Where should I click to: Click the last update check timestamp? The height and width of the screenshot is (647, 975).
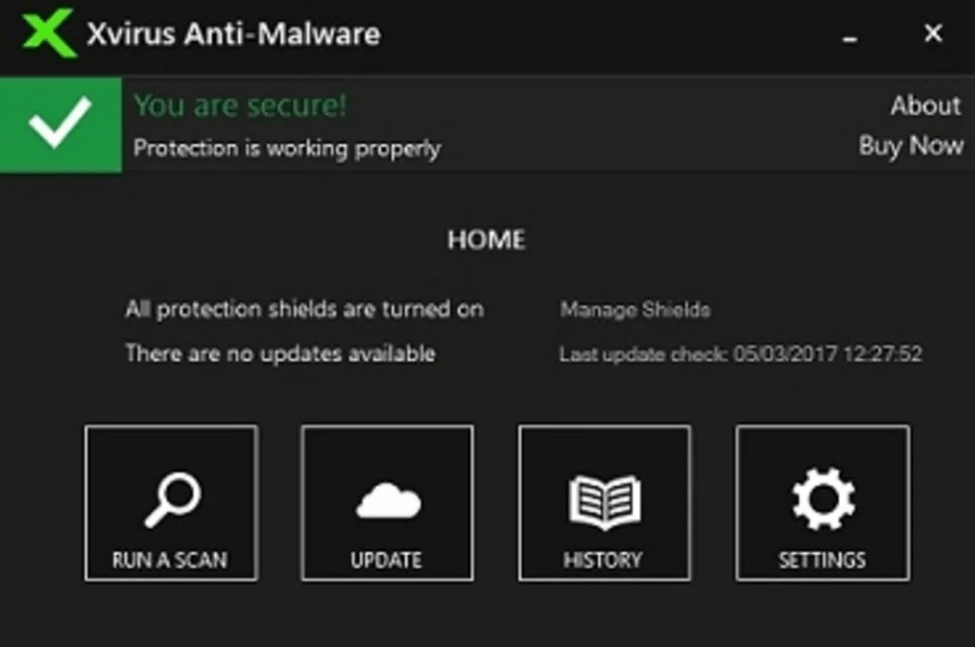(x=742, y=353)
